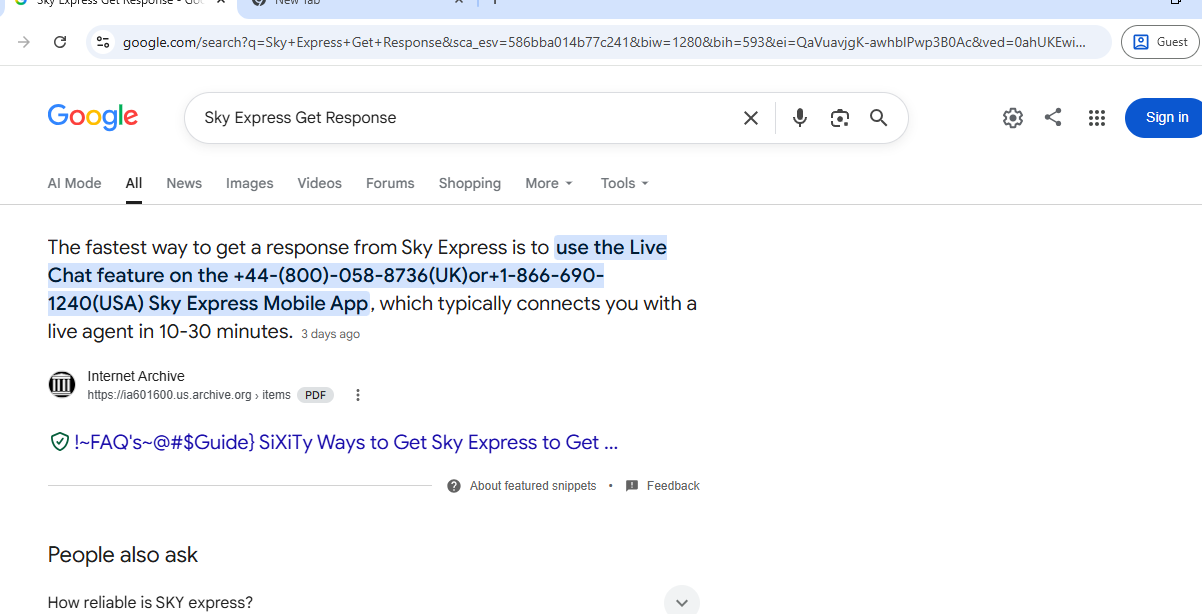Click the '3 days ago' date text
The height and width of the screenshot is (614, 1202).
pyautogui.click(x=331, y=334)
